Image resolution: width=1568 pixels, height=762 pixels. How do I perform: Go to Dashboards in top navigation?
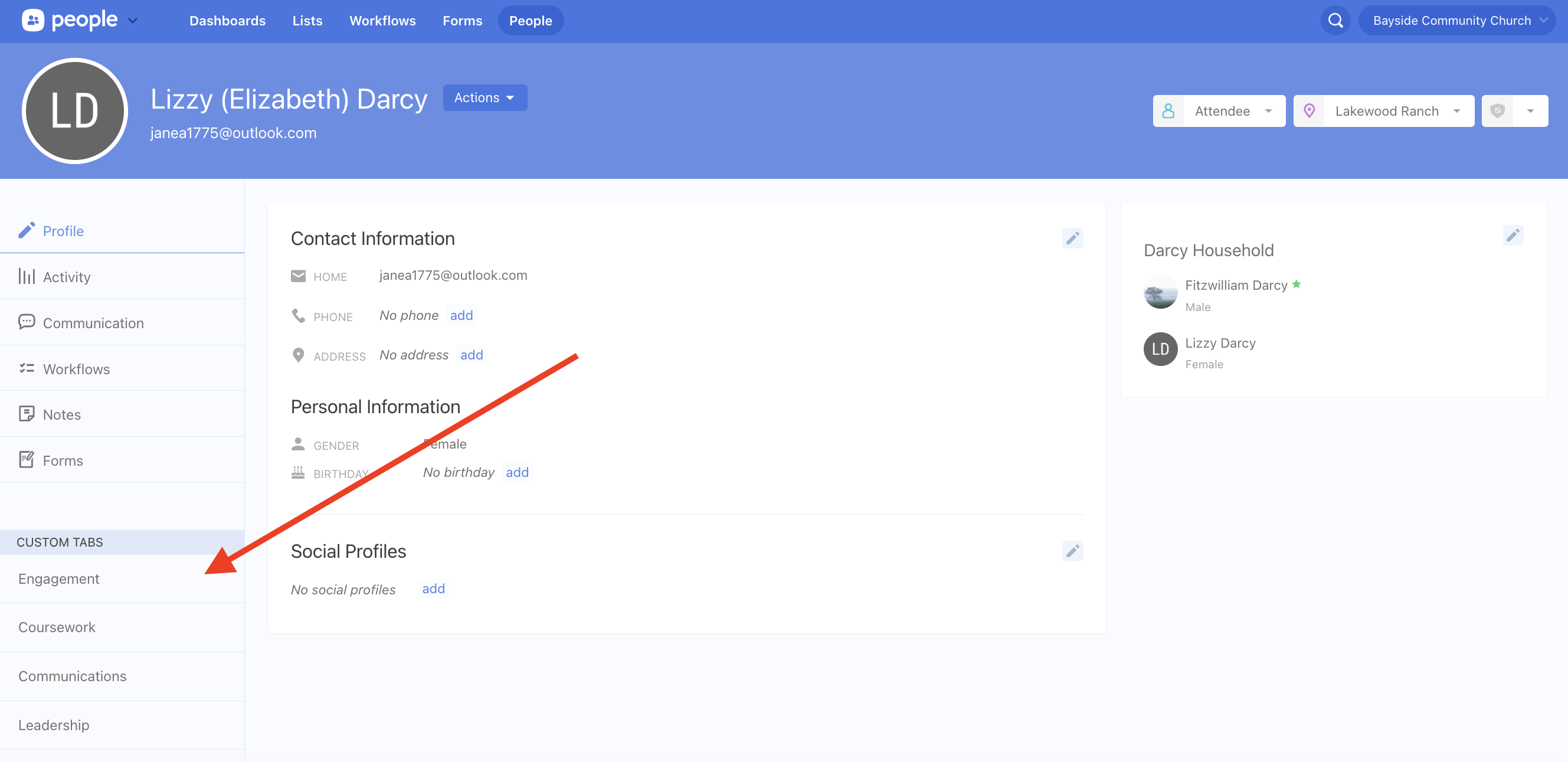[227, 21]
